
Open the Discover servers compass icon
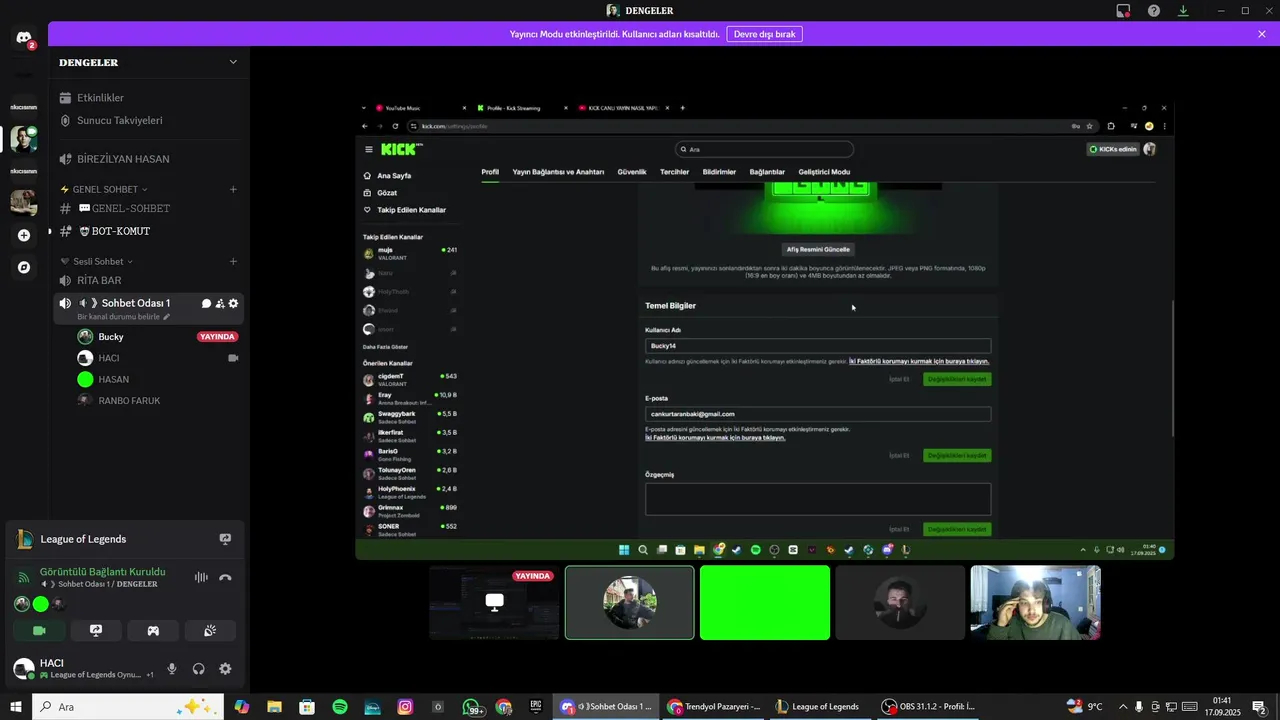pyautogui.click(x=24, y=267)
